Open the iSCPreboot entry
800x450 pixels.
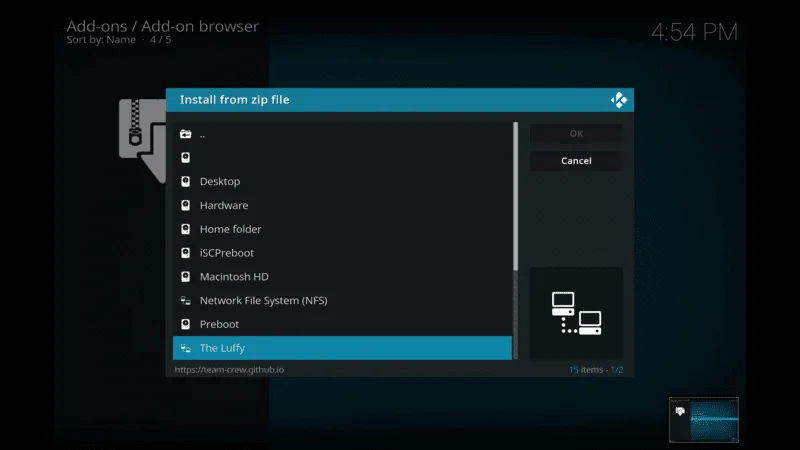pos(227,253)
